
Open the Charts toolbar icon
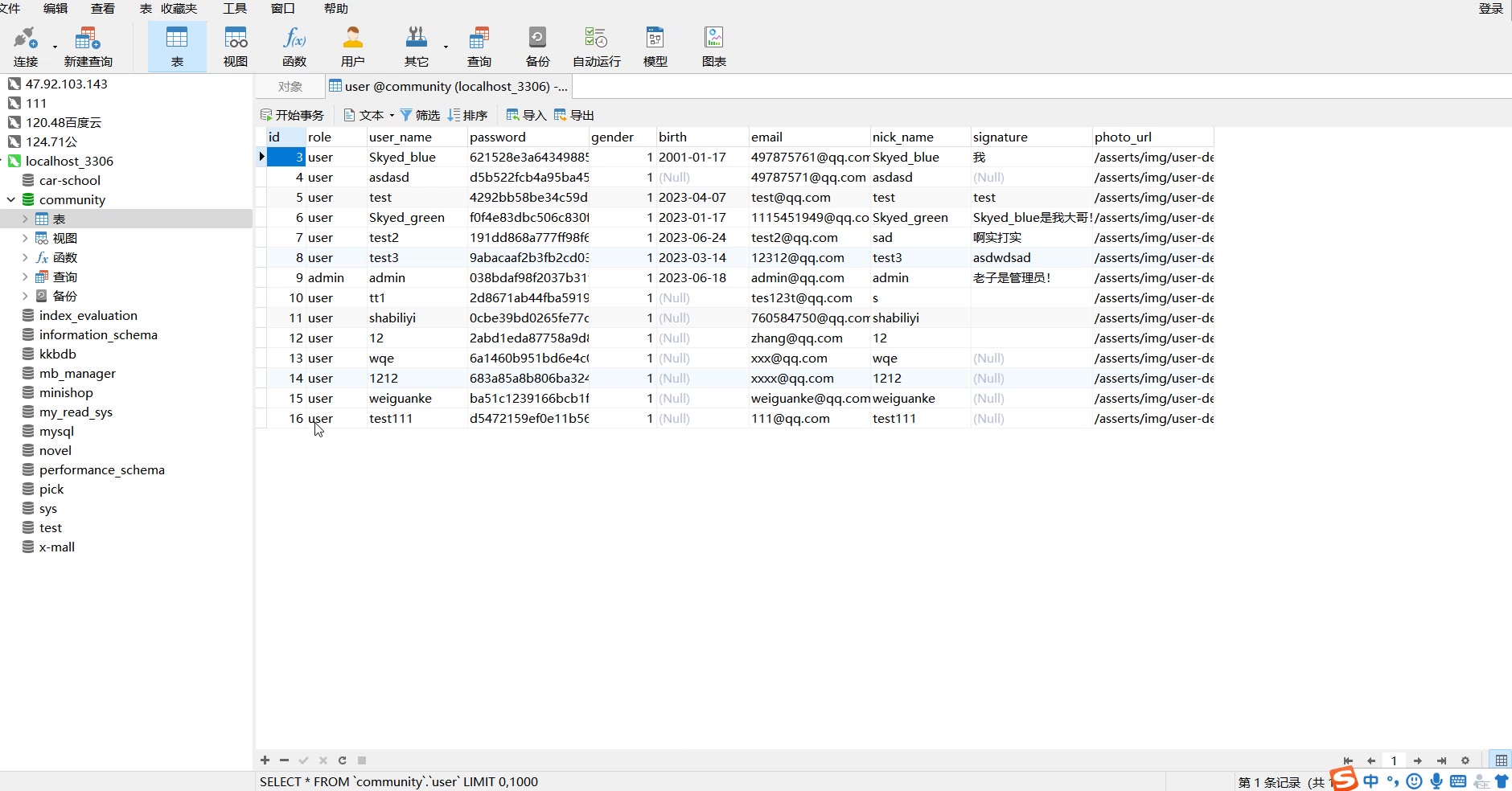(713, 47)
